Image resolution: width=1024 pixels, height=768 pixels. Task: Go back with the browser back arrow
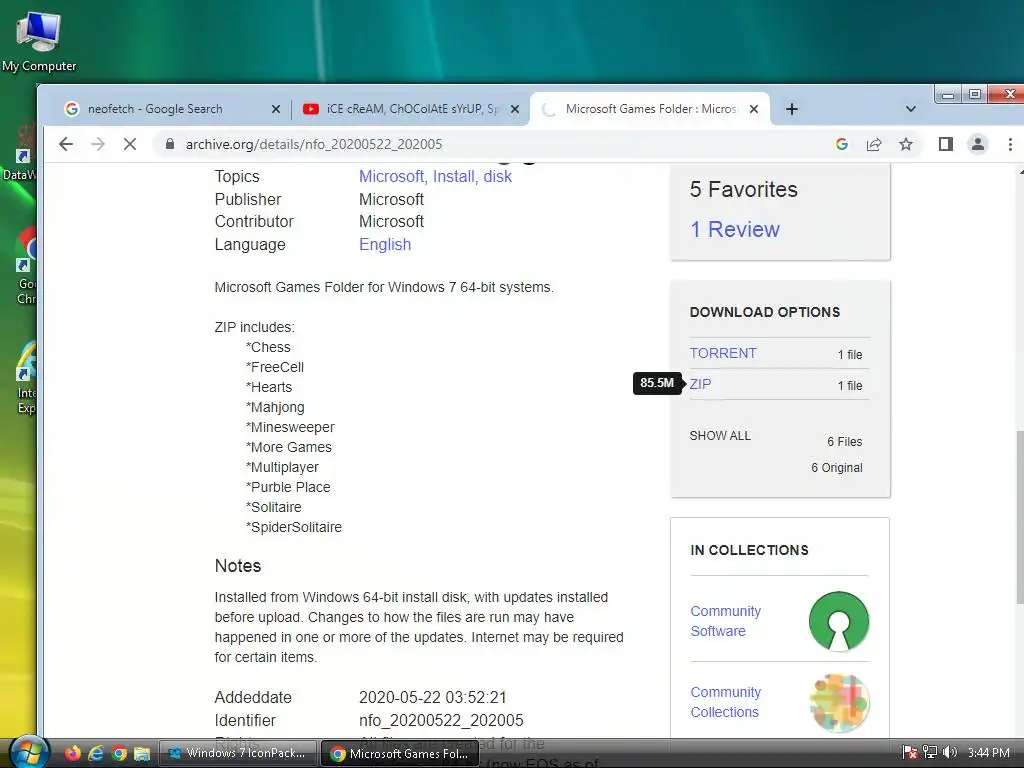(66, 144)
